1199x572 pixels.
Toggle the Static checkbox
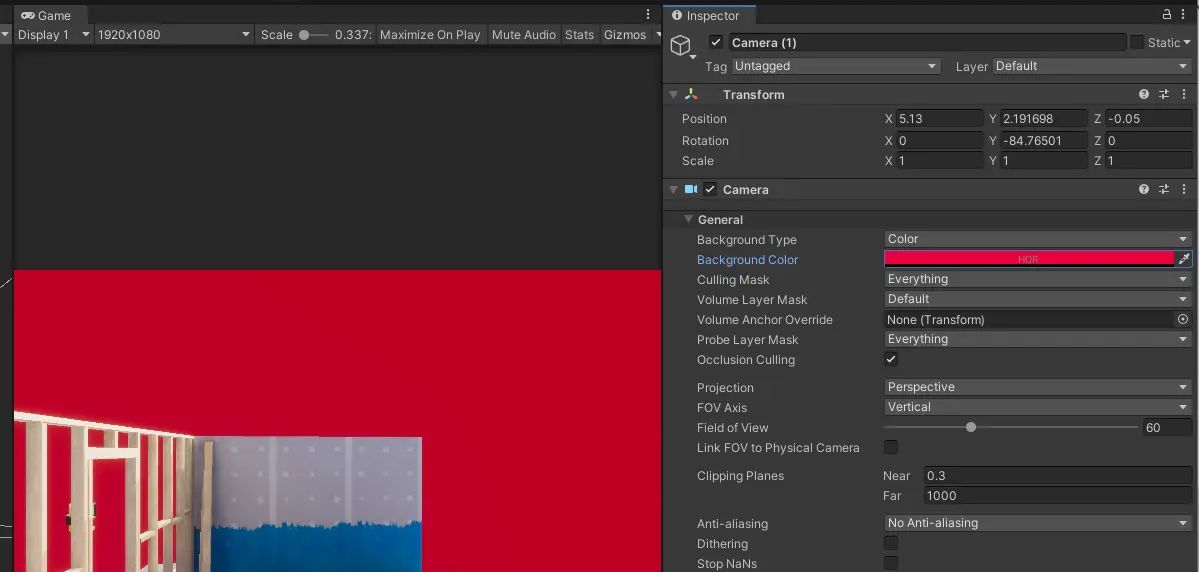[x=1137, y=43]
